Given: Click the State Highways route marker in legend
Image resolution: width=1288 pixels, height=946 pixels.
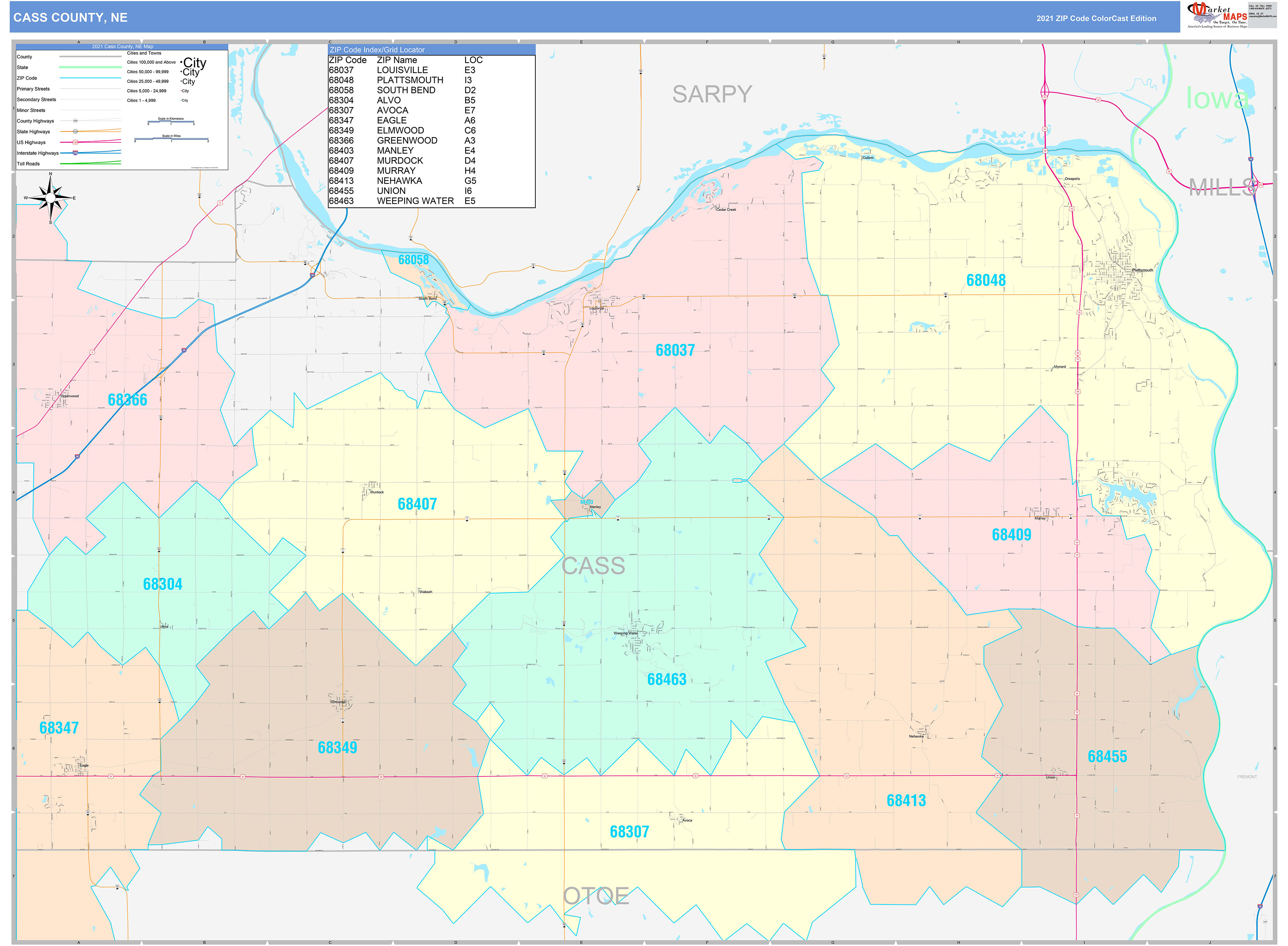Looking at the screenshot, I should tap(76, 131).
